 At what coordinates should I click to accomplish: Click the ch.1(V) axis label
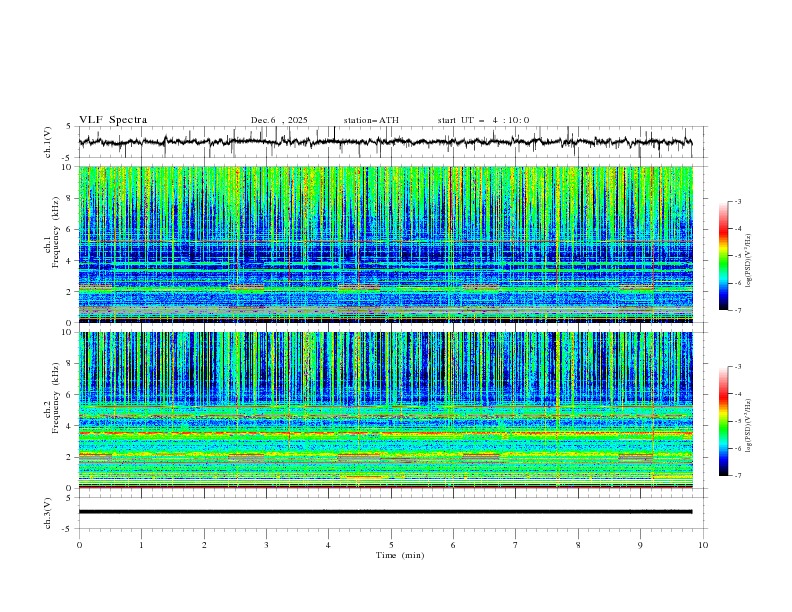(49, 142)
